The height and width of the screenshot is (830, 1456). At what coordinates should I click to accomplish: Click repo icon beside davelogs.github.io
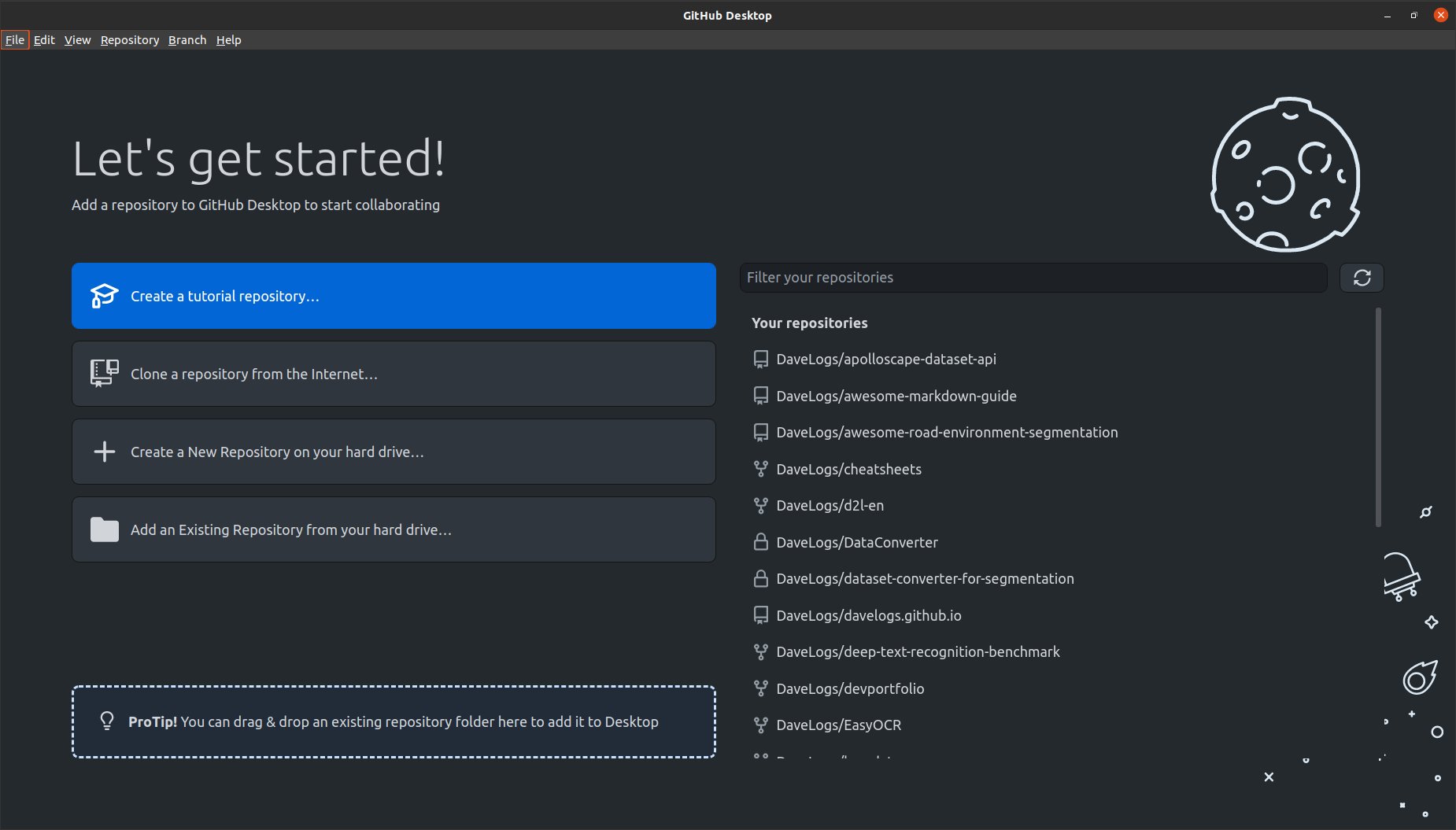tap(760, 615)
